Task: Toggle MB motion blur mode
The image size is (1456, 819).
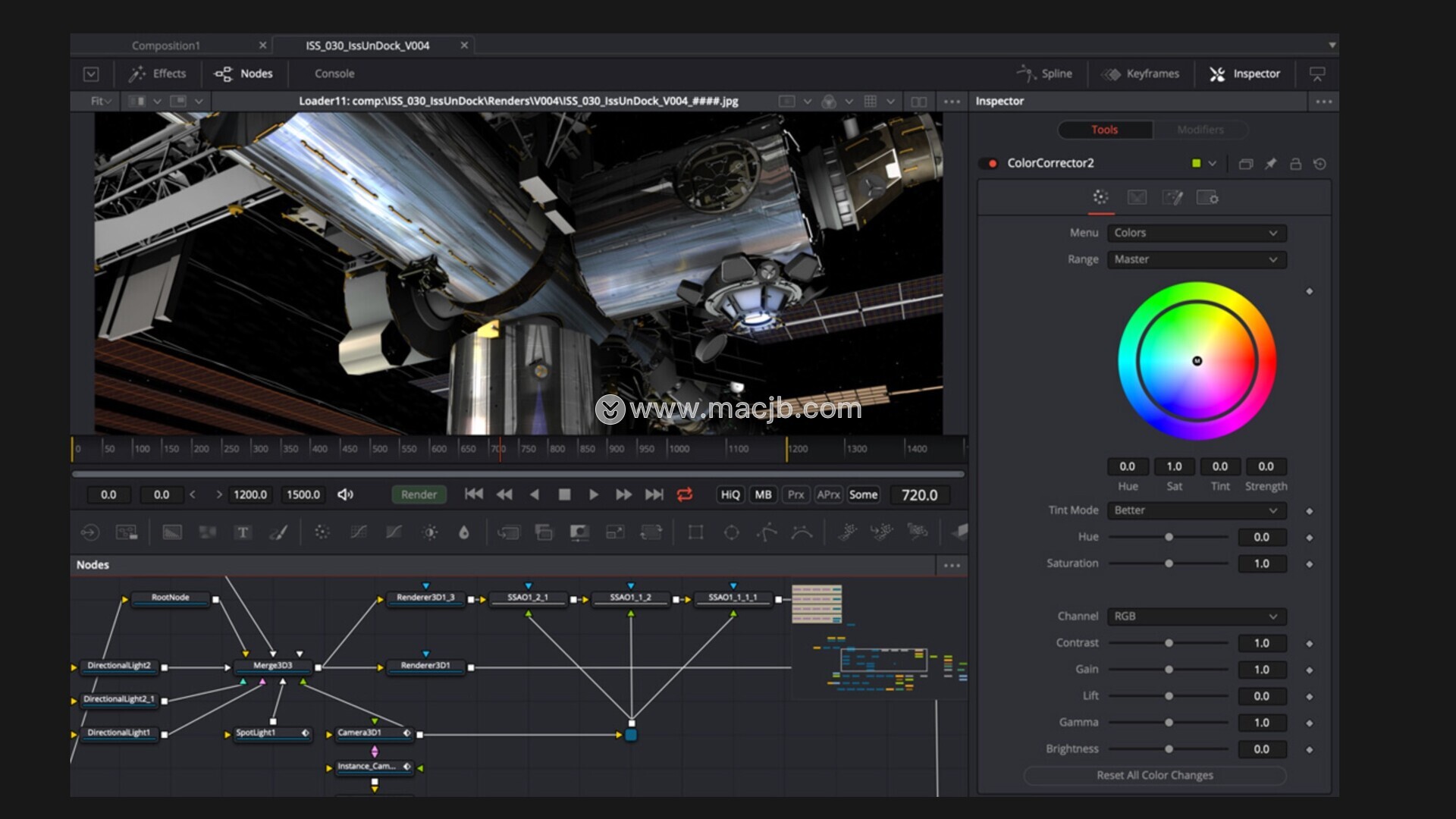Action: [763, 494]
